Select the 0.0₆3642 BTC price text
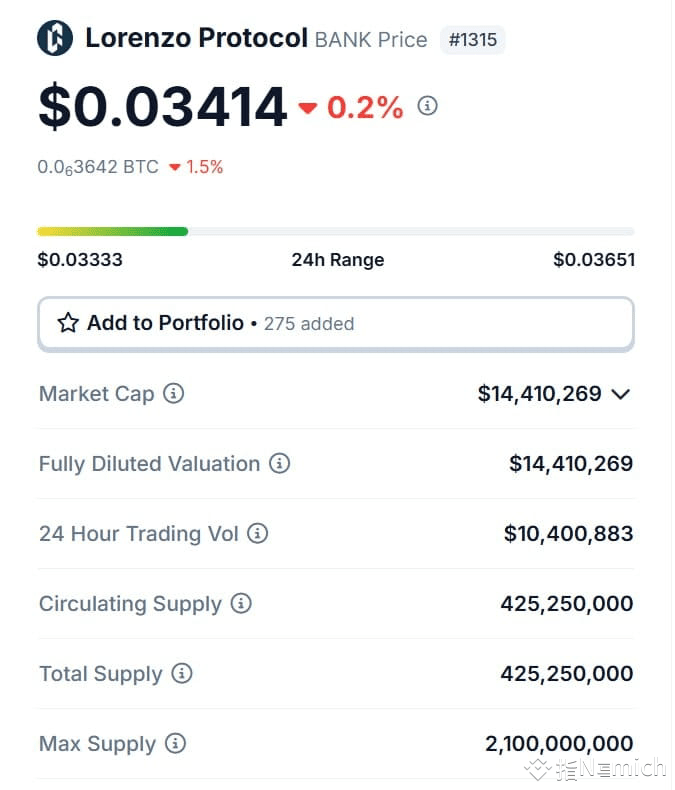Viewport: 675px width, 790px height. coord(98,167)
